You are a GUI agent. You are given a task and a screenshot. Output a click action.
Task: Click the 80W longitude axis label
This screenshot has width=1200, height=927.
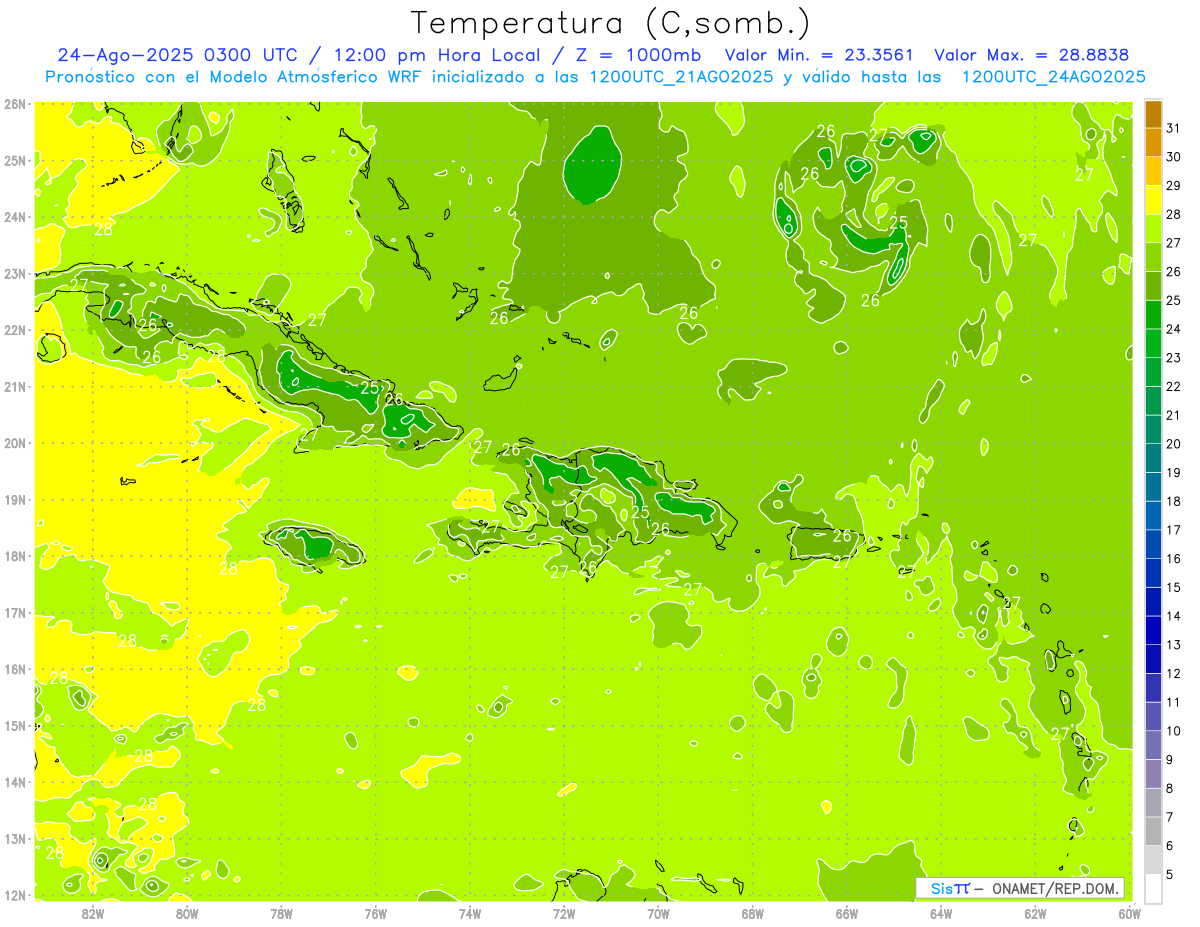187,912
